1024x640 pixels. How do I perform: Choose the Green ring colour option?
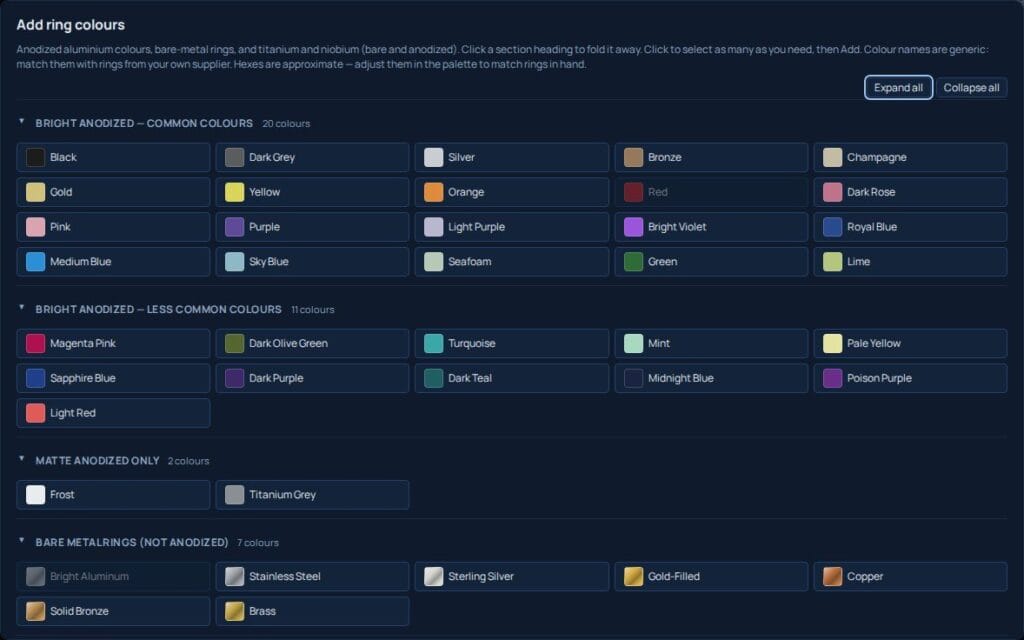[711, 261]
